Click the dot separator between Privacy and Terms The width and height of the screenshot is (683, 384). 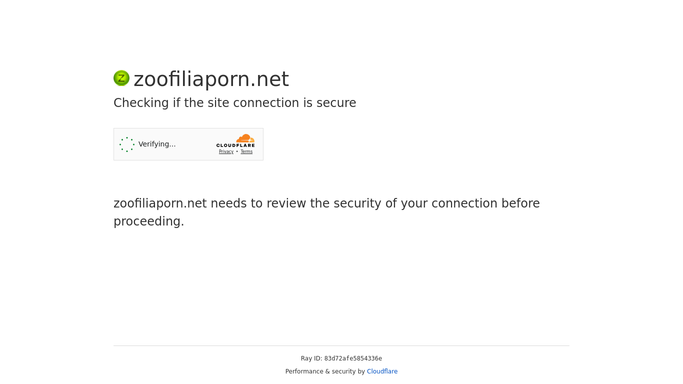point(237,152)
